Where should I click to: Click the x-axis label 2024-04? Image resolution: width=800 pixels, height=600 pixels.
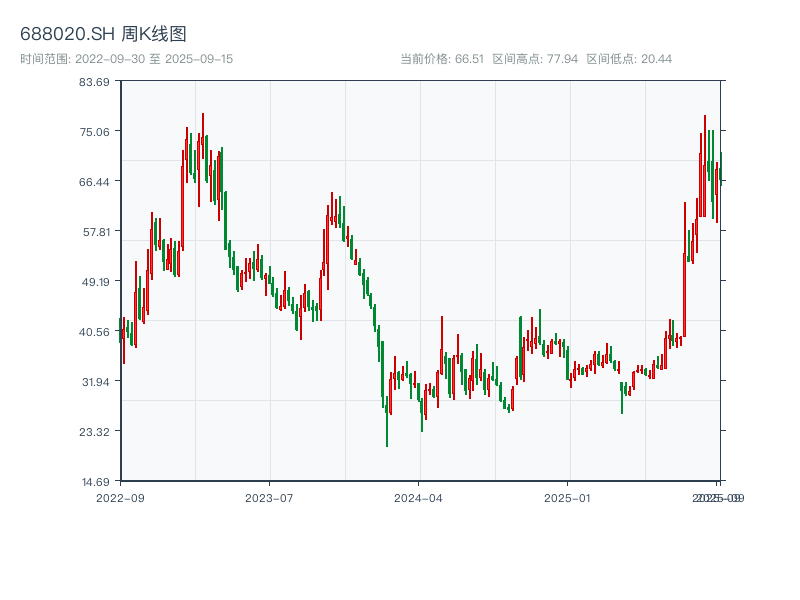(x=418, y=498)
